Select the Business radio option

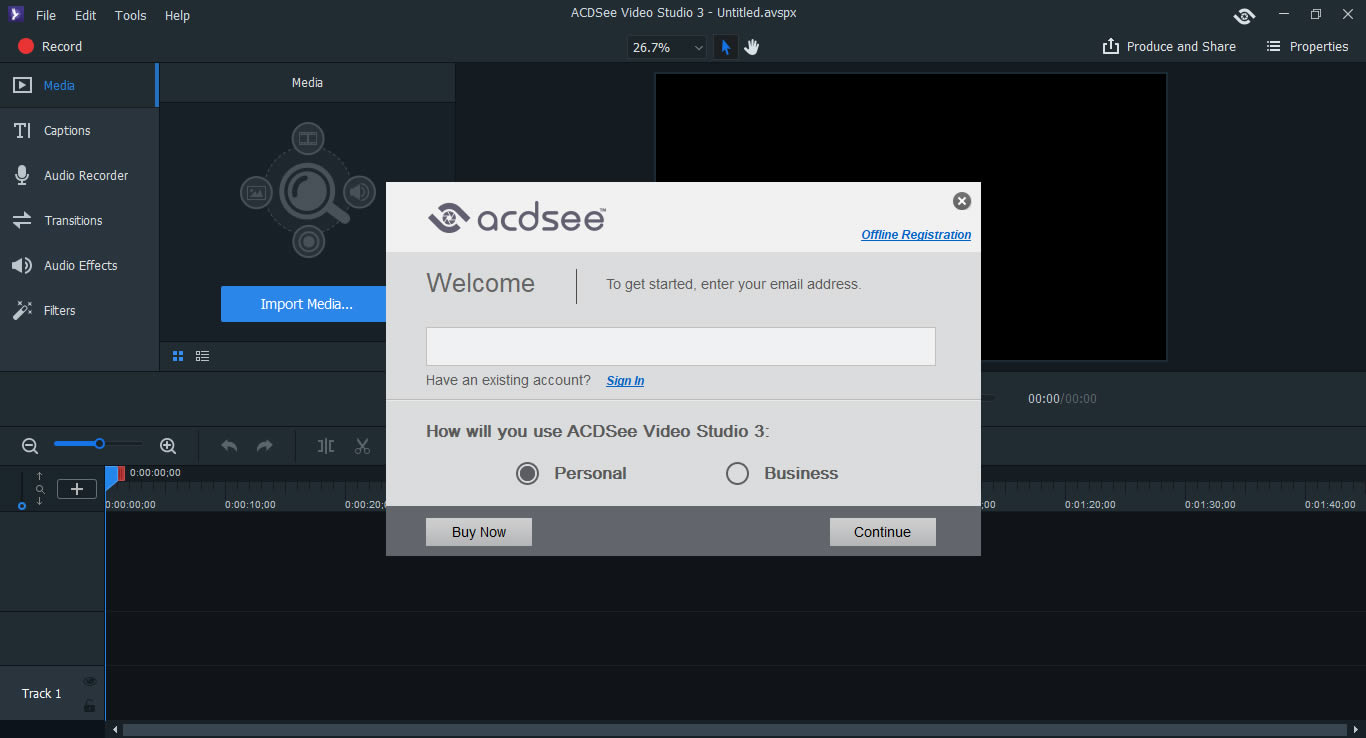tap(737, 474)
